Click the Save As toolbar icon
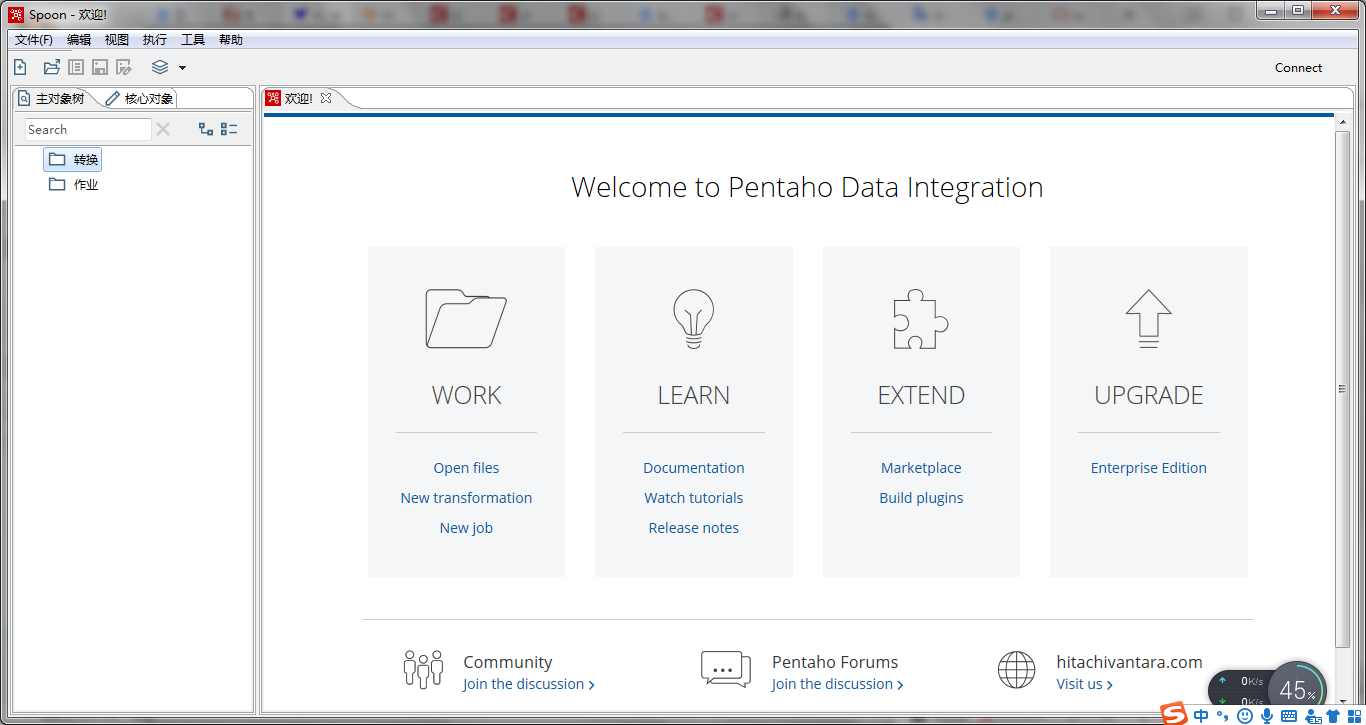1366x725 pixels. point(124,67)
